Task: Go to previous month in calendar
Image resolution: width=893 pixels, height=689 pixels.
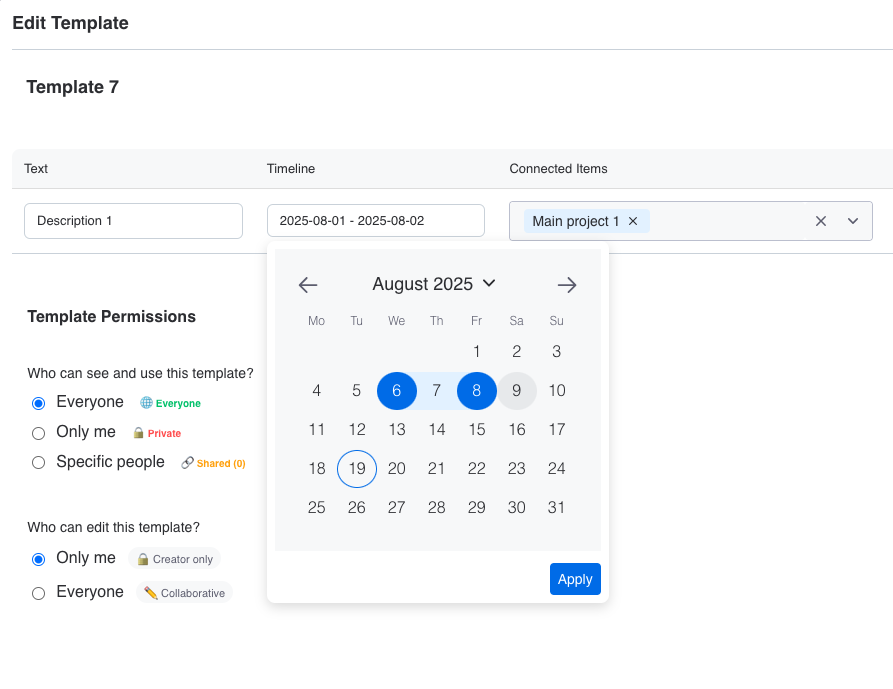Action: [308, 285]
